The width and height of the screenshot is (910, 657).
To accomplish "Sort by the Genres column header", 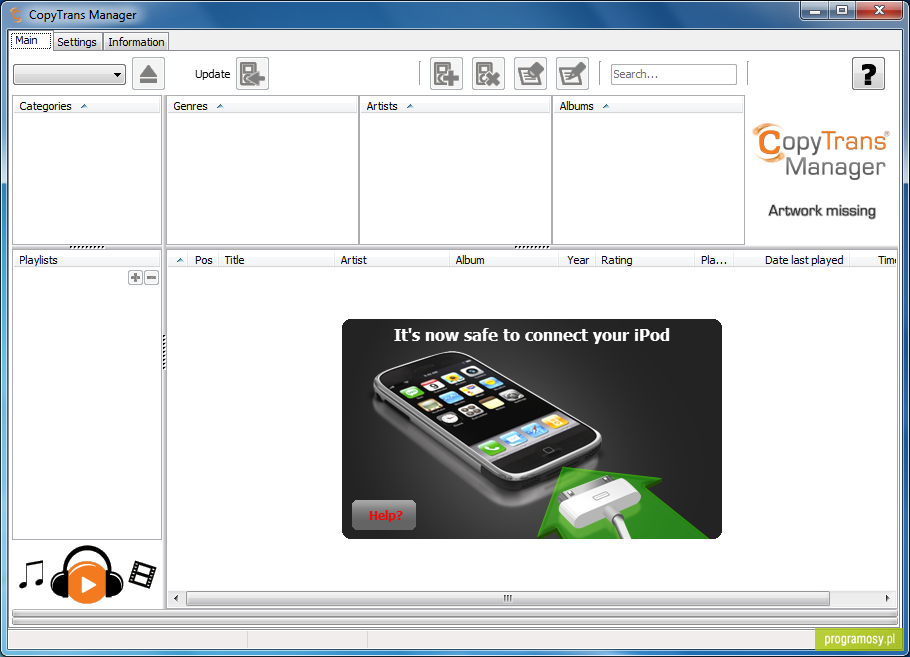I will click(262, 106).
